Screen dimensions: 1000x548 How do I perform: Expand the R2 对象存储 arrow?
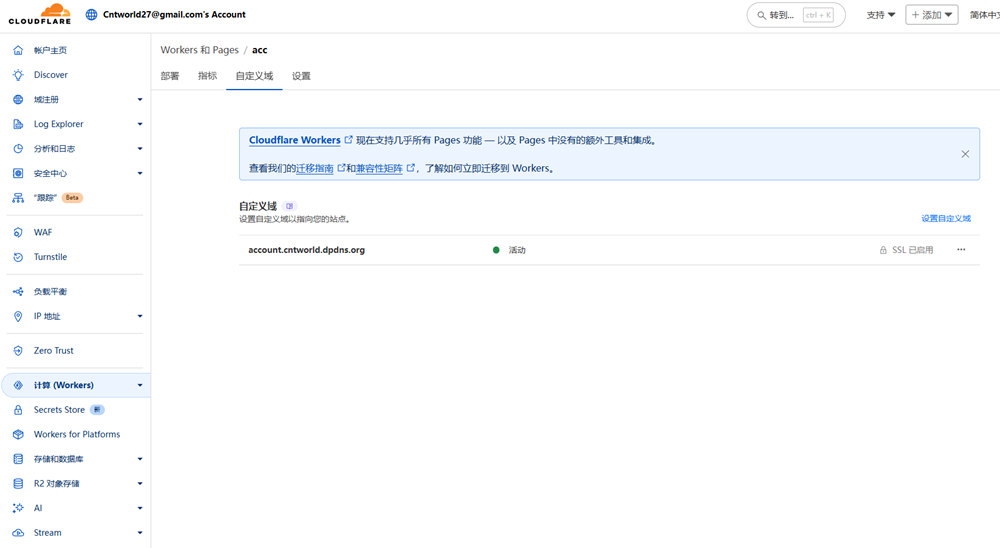pyautogui.click(x=140, y=484)
